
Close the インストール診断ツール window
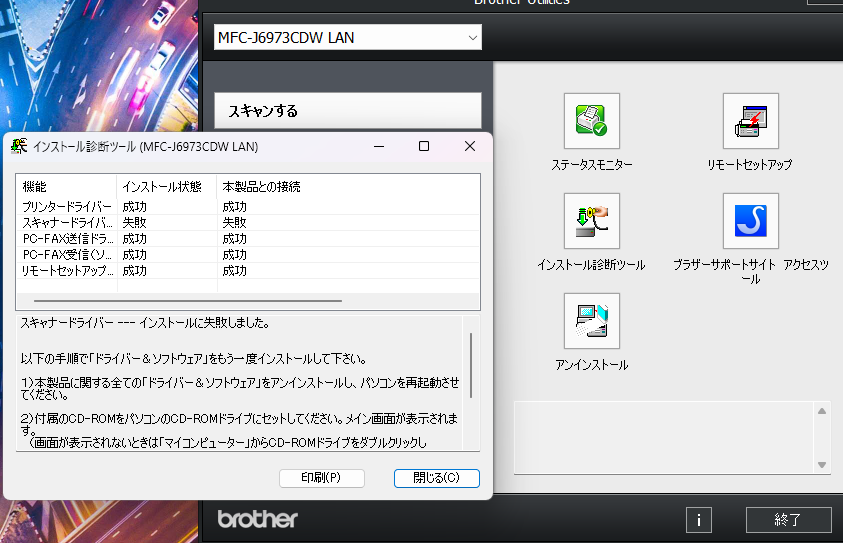(x=470, y=146)
